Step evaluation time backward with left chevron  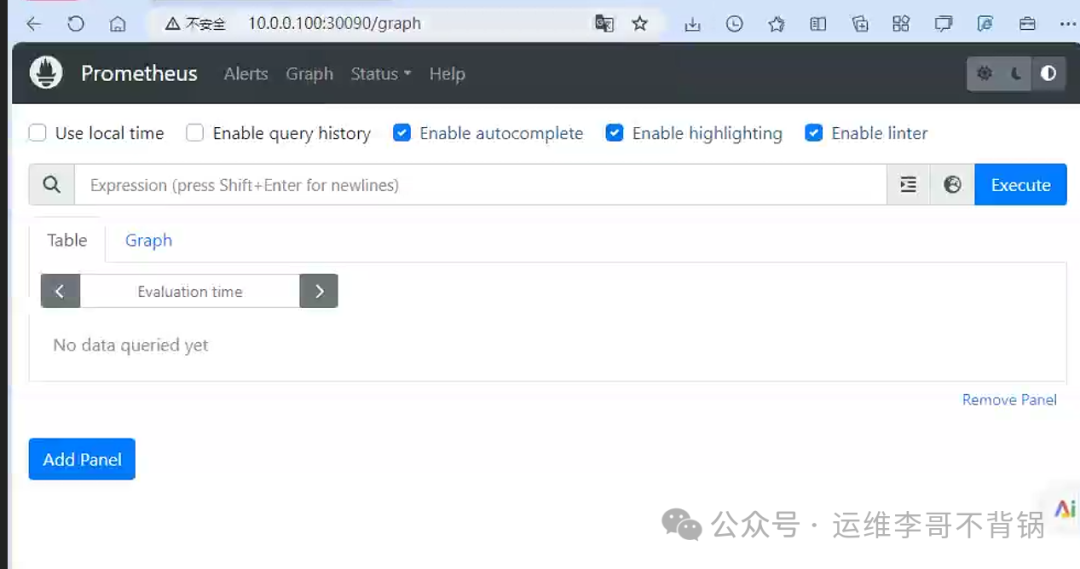tap(61, 291)
